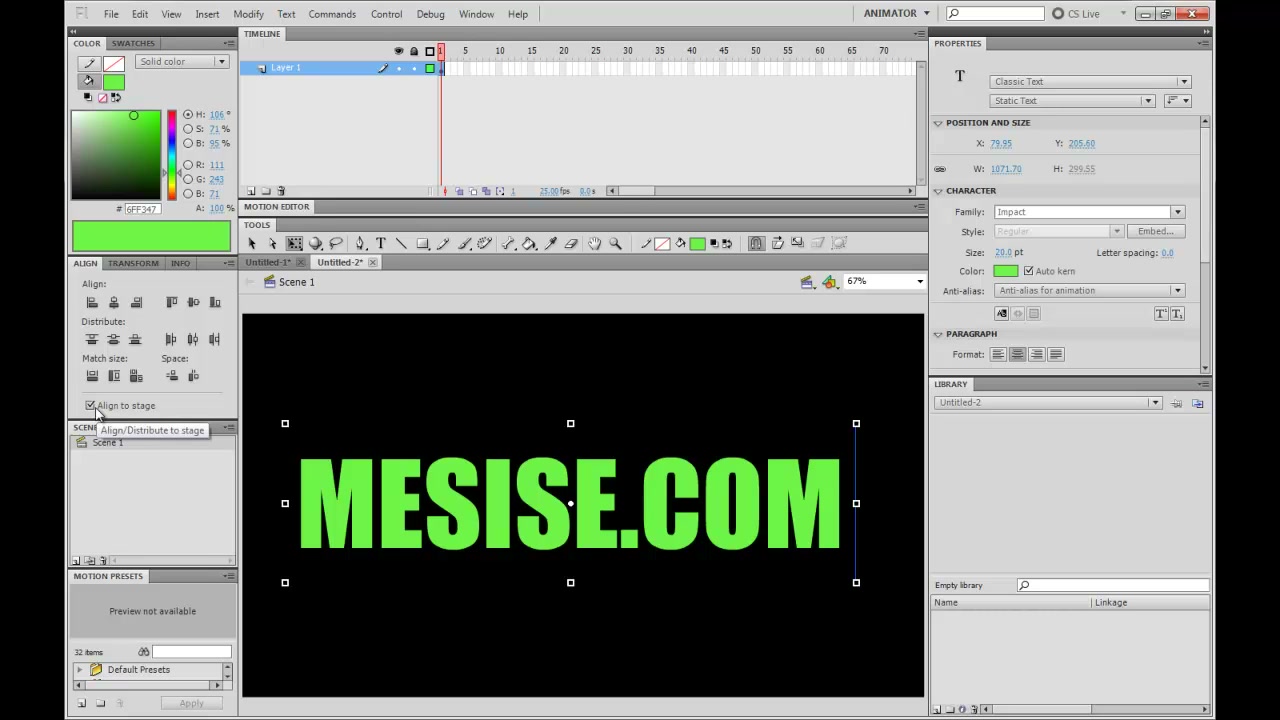
Task: Select the Hand tool
Action: point(595,243)
